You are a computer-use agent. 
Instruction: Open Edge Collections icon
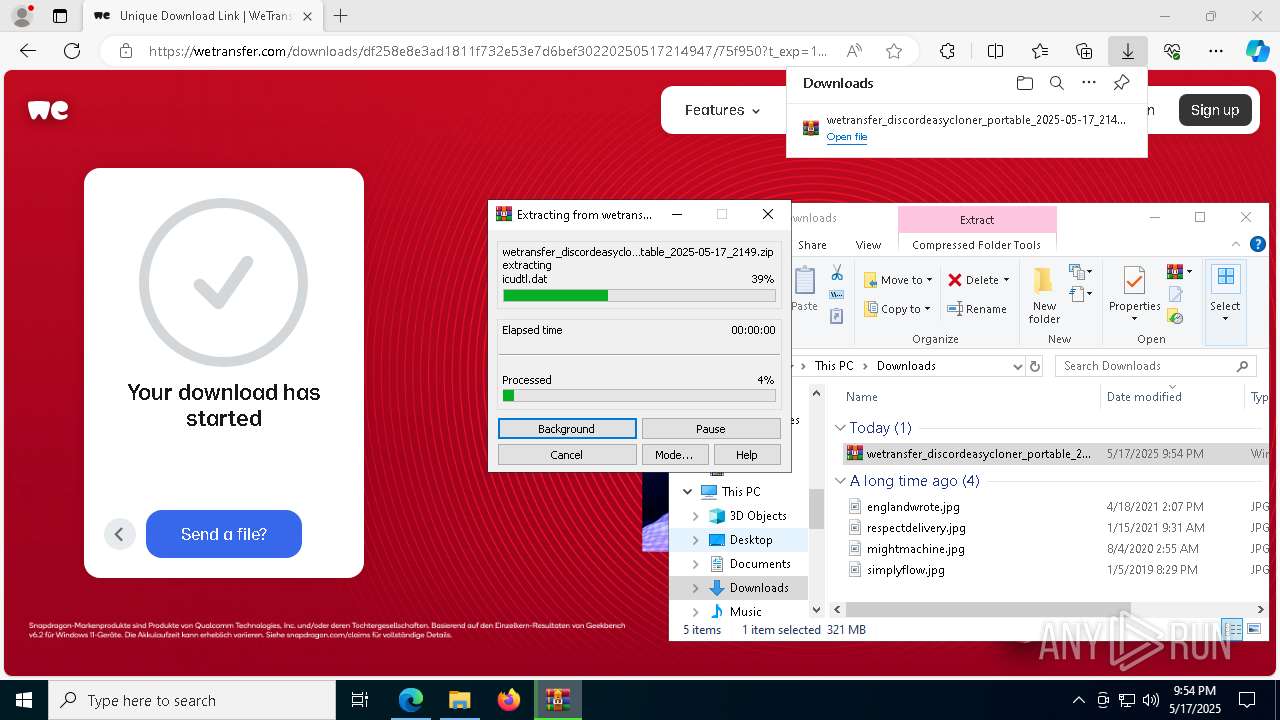click(1084, 51)
